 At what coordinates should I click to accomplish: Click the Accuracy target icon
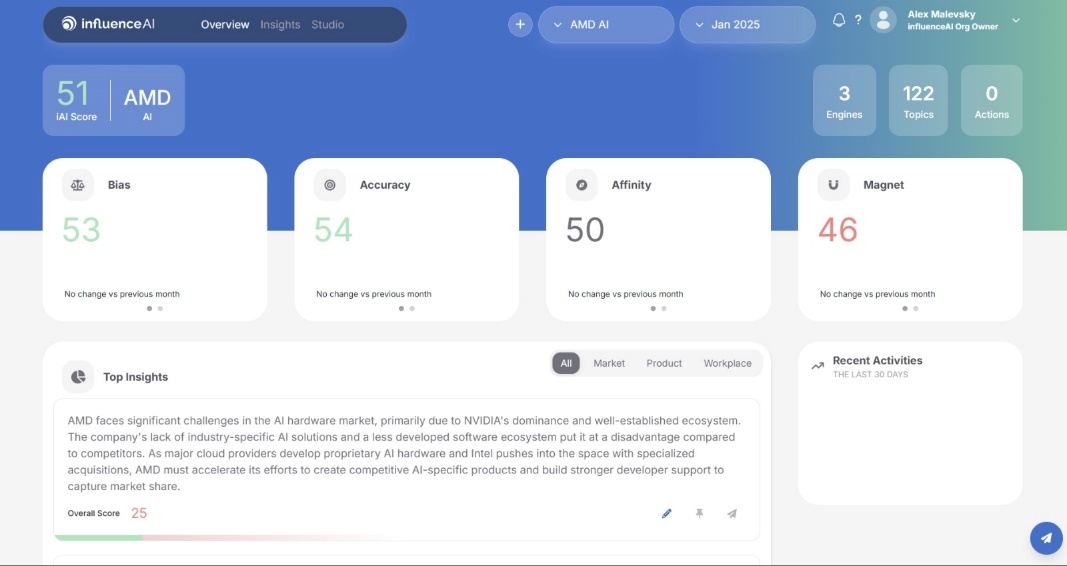330,185
